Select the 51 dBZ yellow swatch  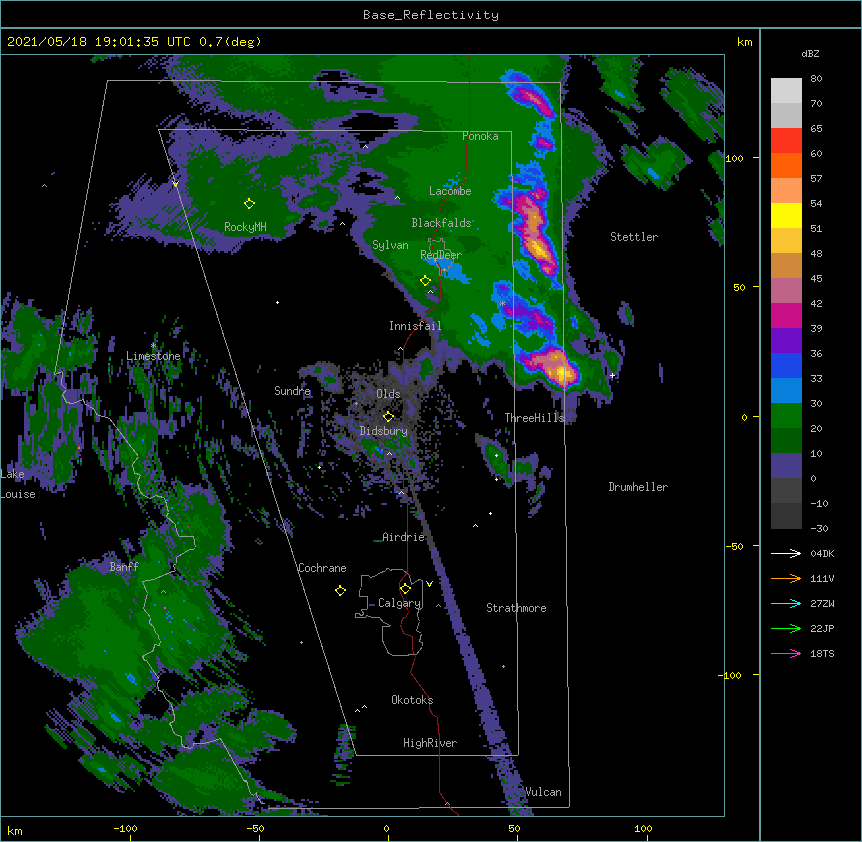click(x=786, y=215)
